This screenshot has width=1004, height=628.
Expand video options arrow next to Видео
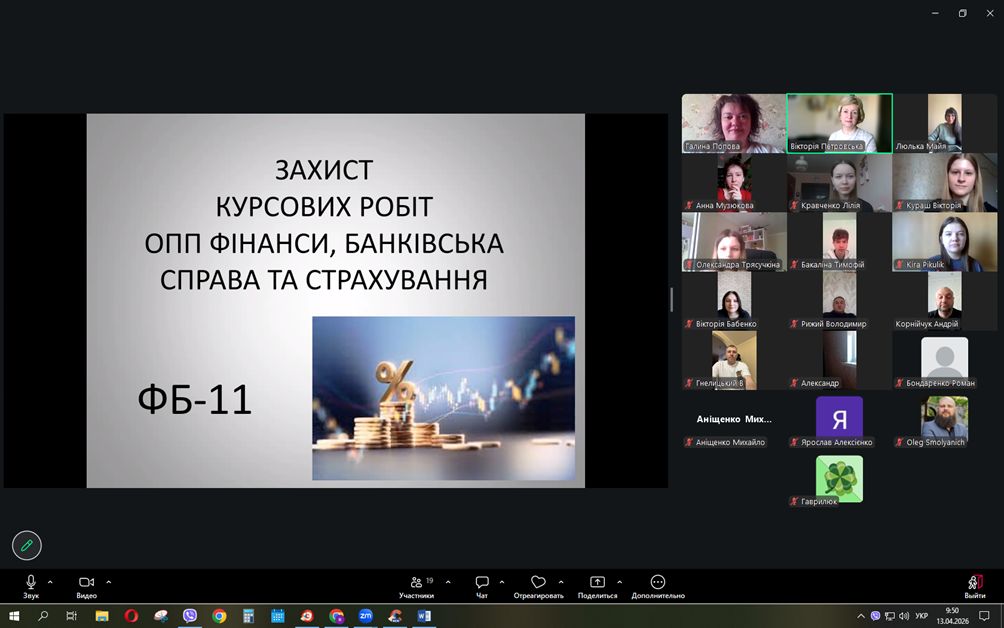[x=108, y=581]
